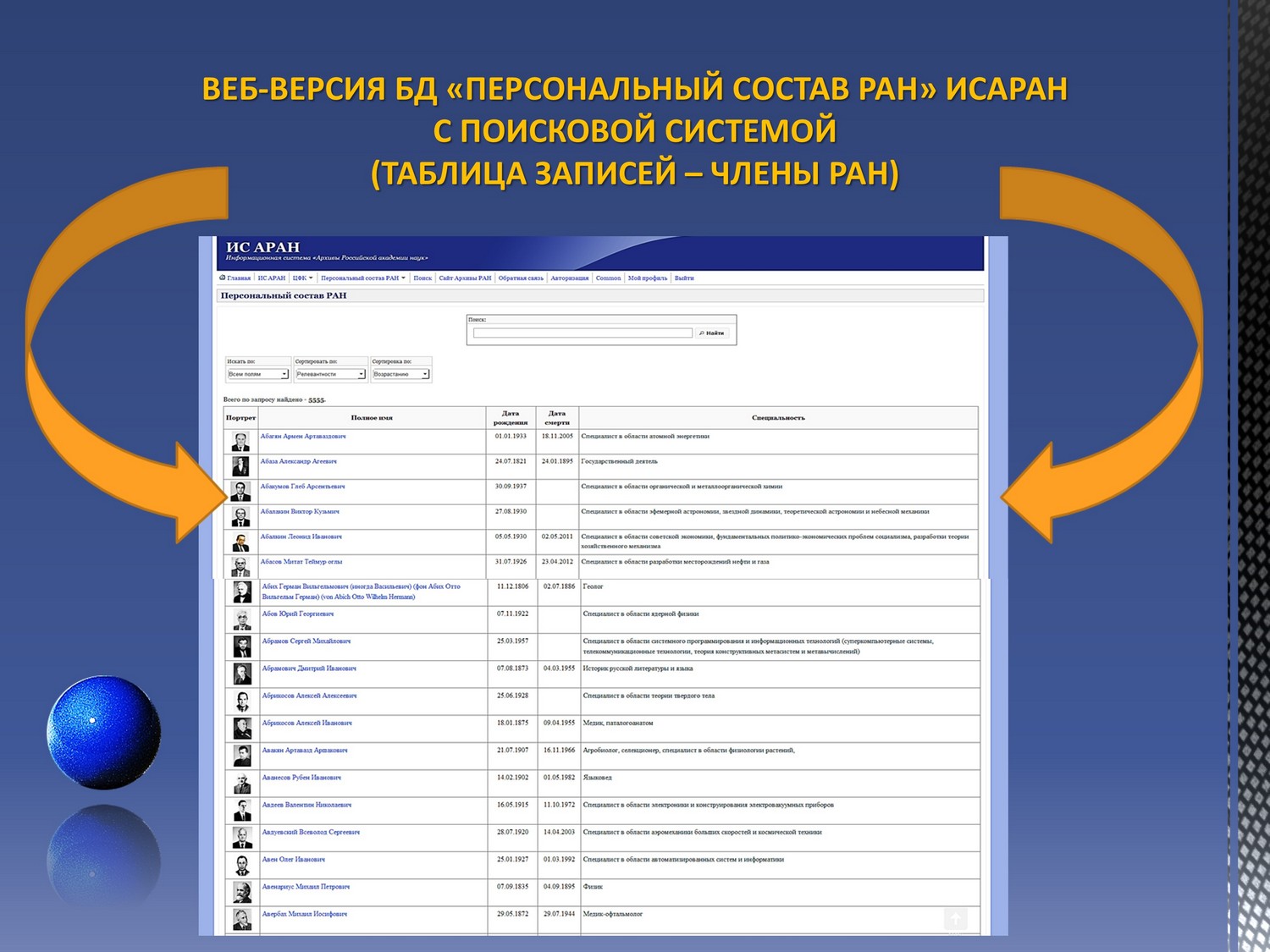Click the Сайт Архивы РАН menu link
The image size is (1270, 952).
click(x=465, y=278)
